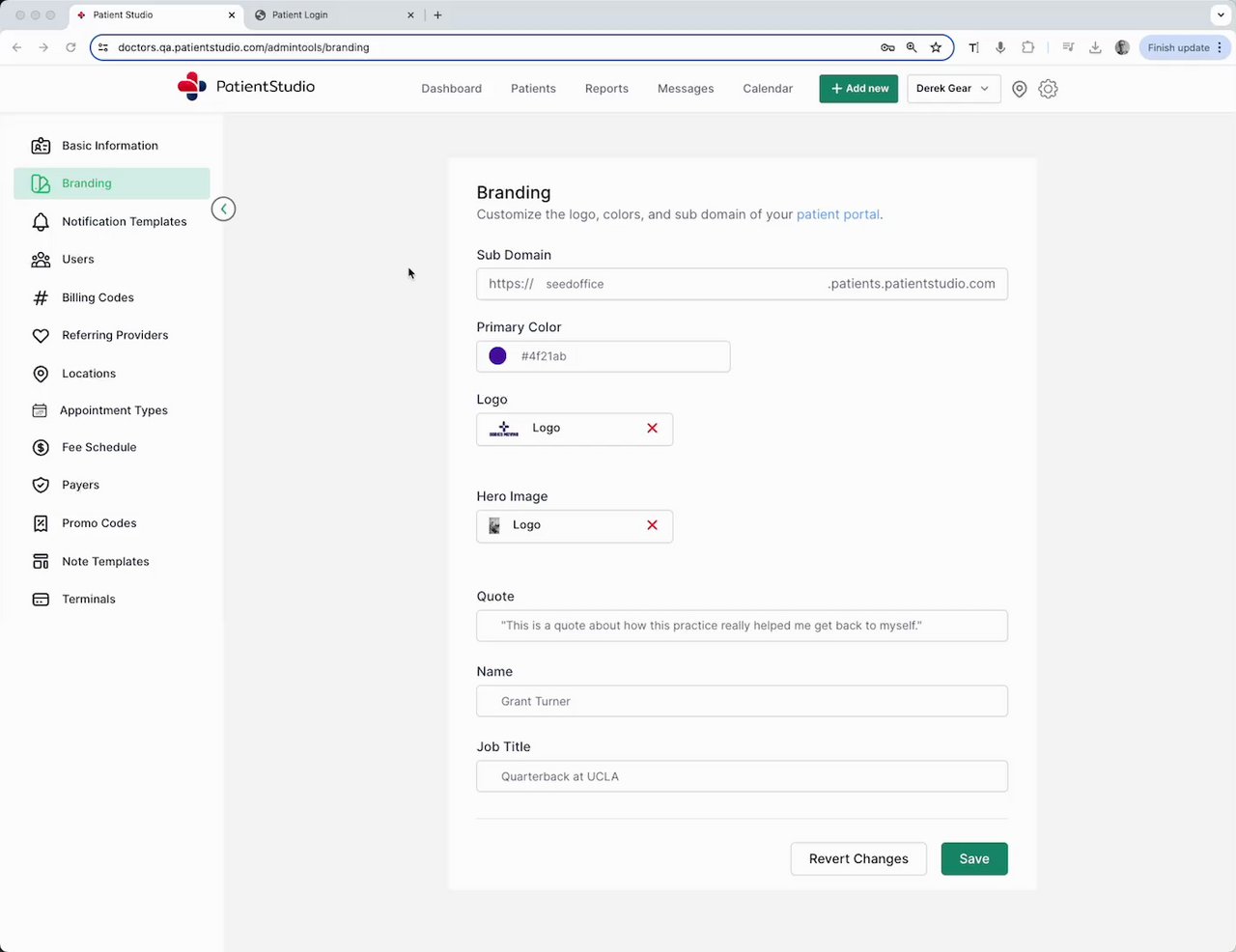Image resolution: width=1236 pixels, height=952 pixels.
Task: Expand the Chrome tab list dropdown arrow
Action: coord(1221,15)
